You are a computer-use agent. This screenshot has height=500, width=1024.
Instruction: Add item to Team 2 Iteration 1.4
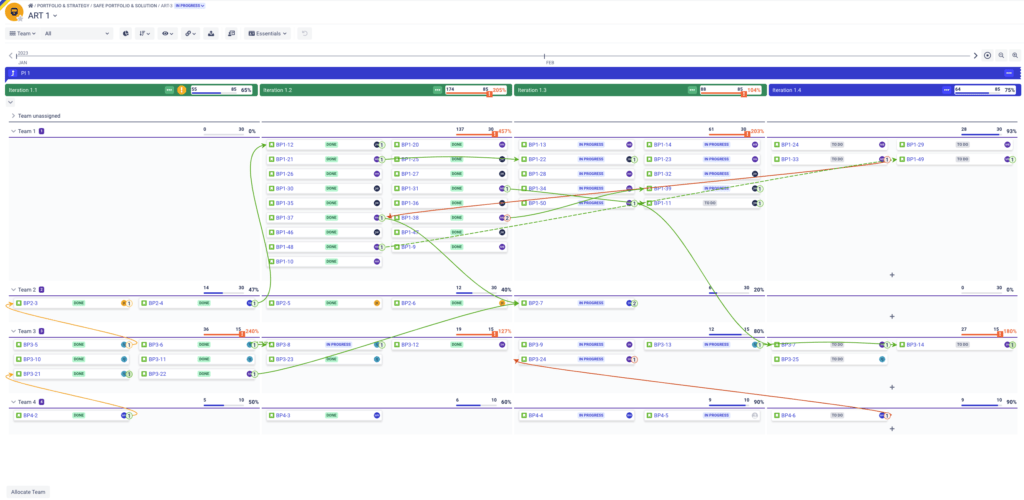[x=892, y=316]
